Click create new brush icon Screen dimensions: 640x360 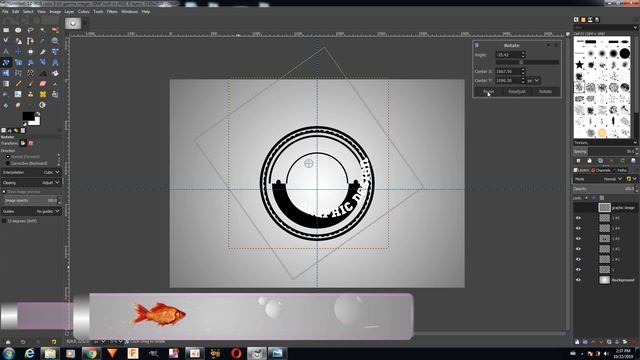(589, 161)
